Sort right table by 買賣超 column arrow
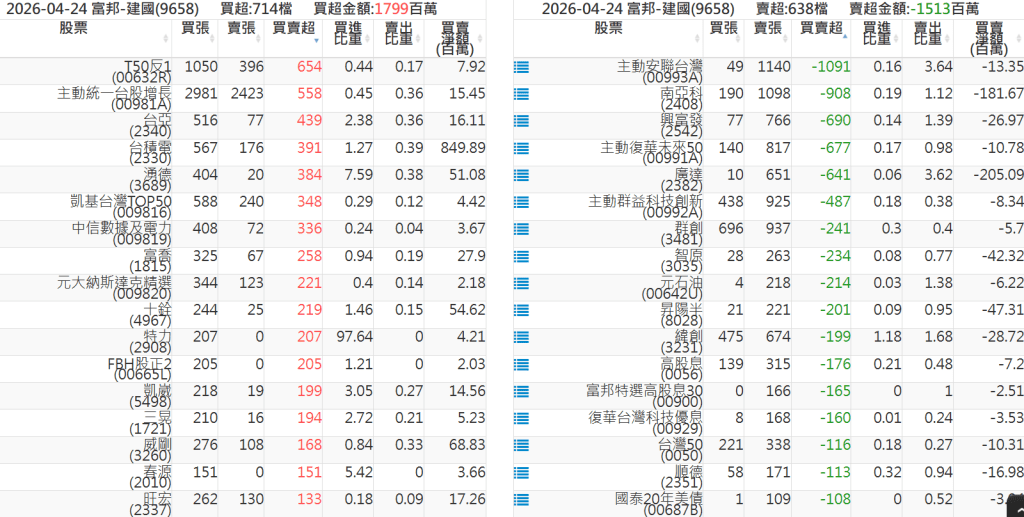This screenshot has width=1024, height=517. (845, 34)
